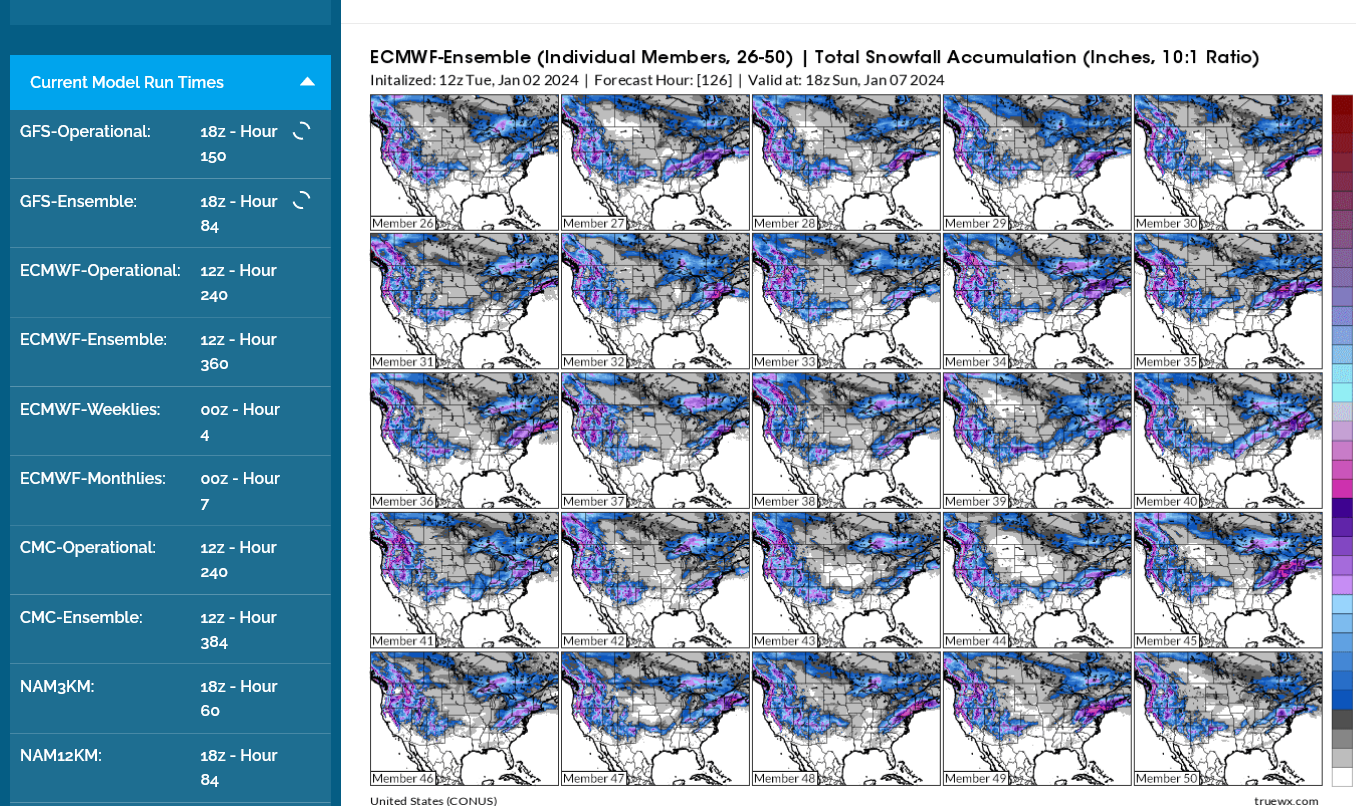Image resolution: width=1356 pixels, height=806 pixels.
Task: Open the Member 26 snowfall map
Action: point(464,162)
